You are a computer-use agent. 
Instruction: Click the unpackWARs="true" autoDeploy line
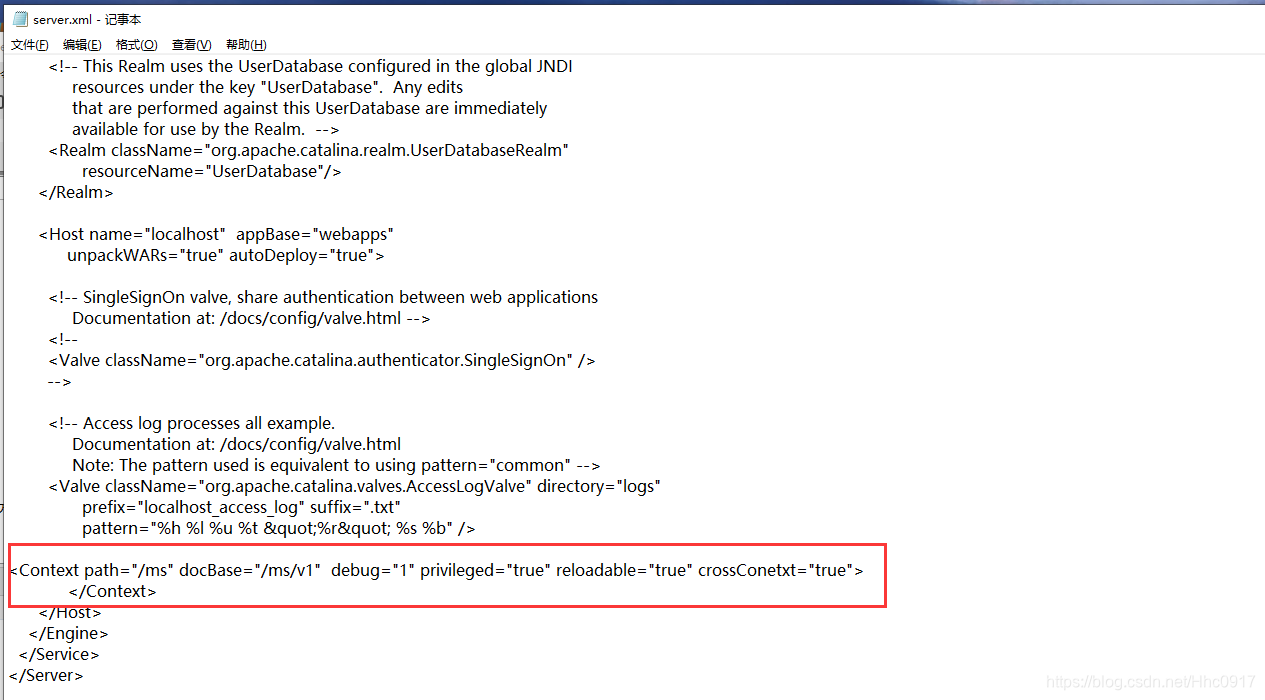226,255
